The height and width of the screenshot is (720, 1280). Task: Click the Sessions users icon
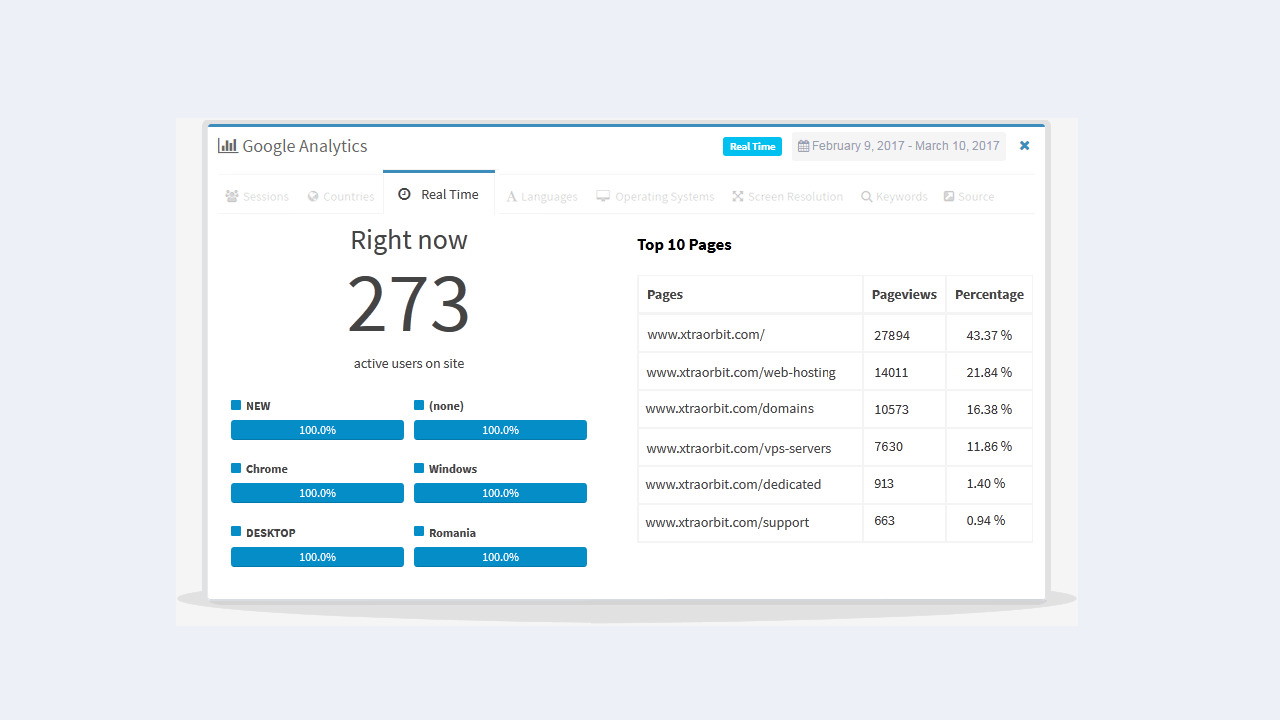pos(232,197)
